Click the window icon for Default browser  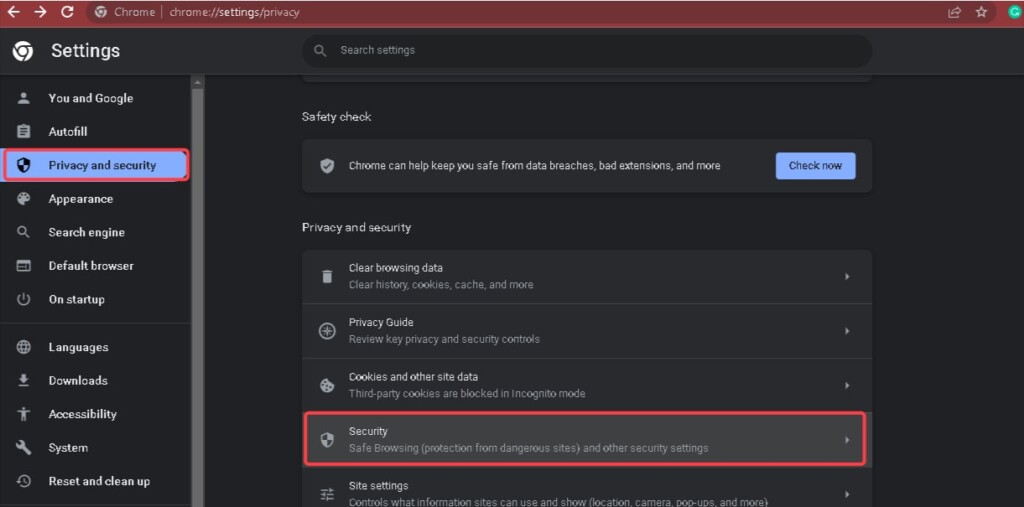(x=24, y=266)
